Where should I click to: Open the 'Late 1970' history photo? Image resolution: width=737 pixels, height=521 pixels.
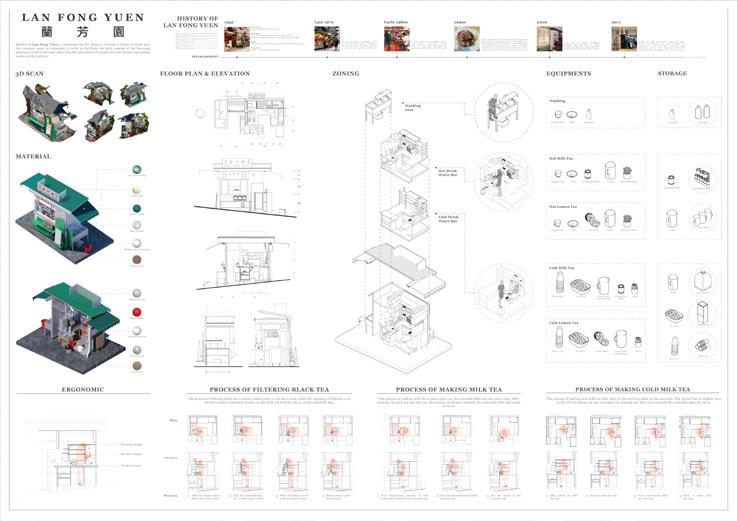327,39
